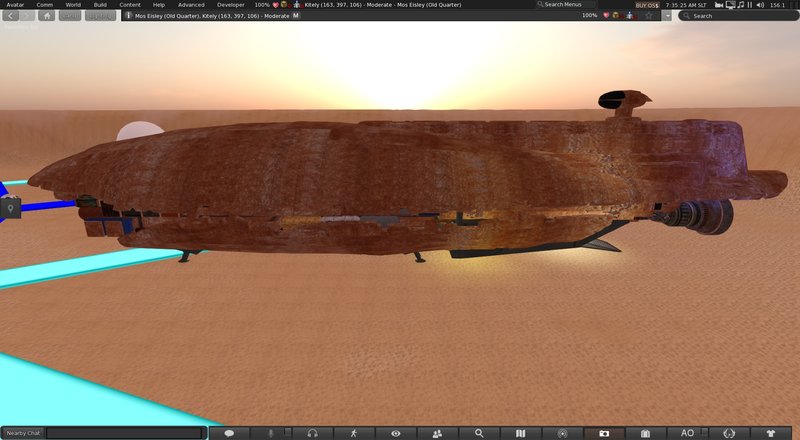Open the avatar face icon in toolbar
The width and height of the screenshot is (800, 440).
(x=729, y=433)
